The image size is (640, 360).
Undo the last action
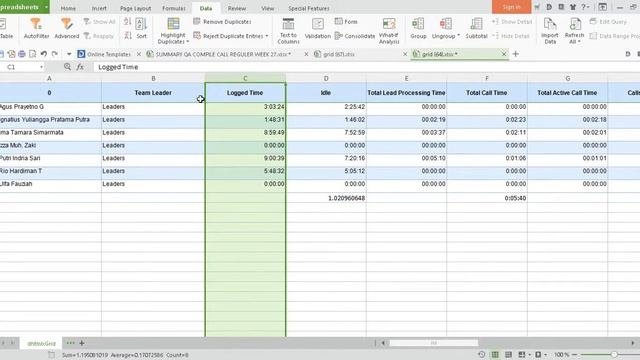tap(44, 54)
